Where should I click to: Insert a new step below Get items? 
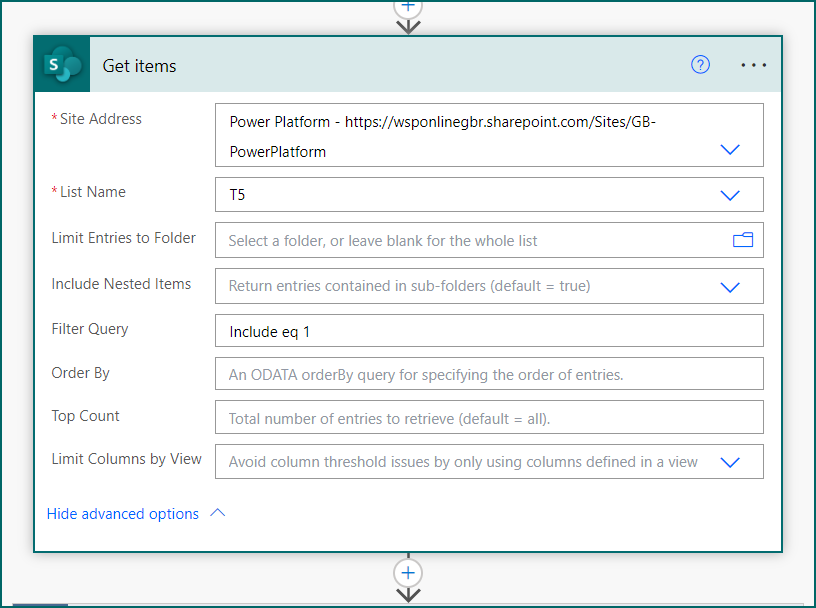408,573
